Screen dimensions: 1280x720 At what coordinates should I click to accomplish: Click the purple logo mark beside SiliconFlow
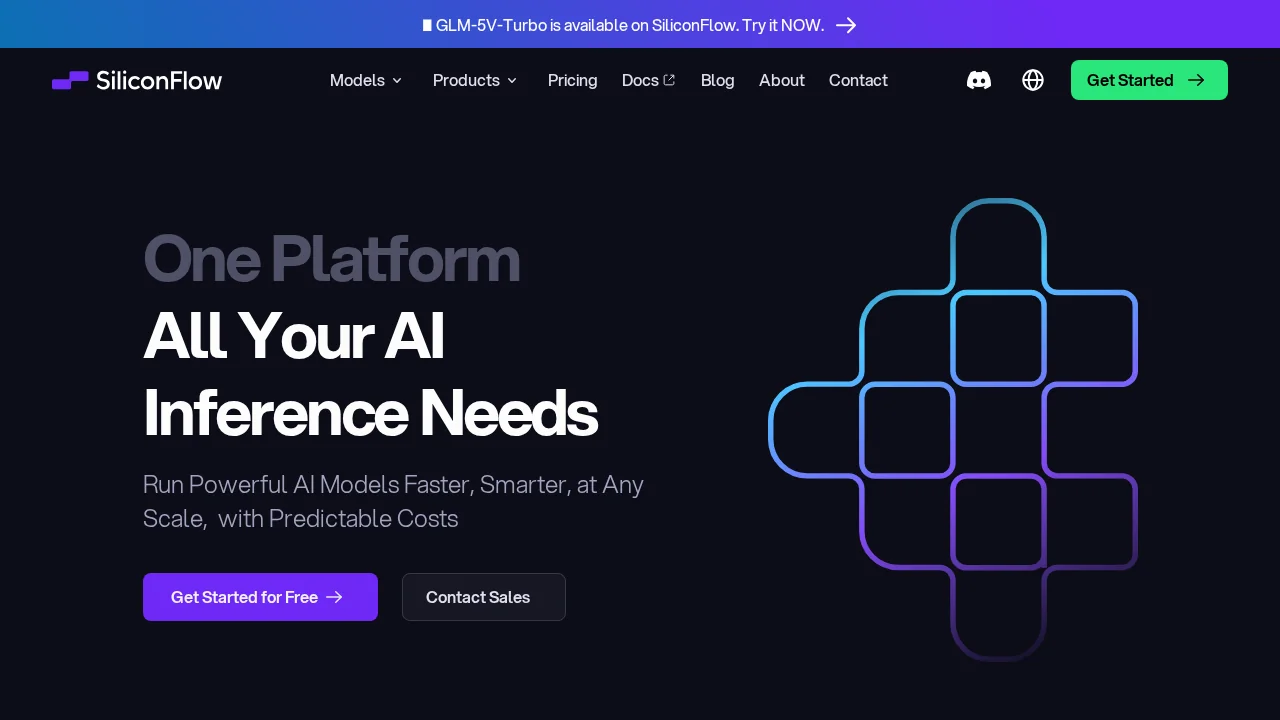coord(70,80)
